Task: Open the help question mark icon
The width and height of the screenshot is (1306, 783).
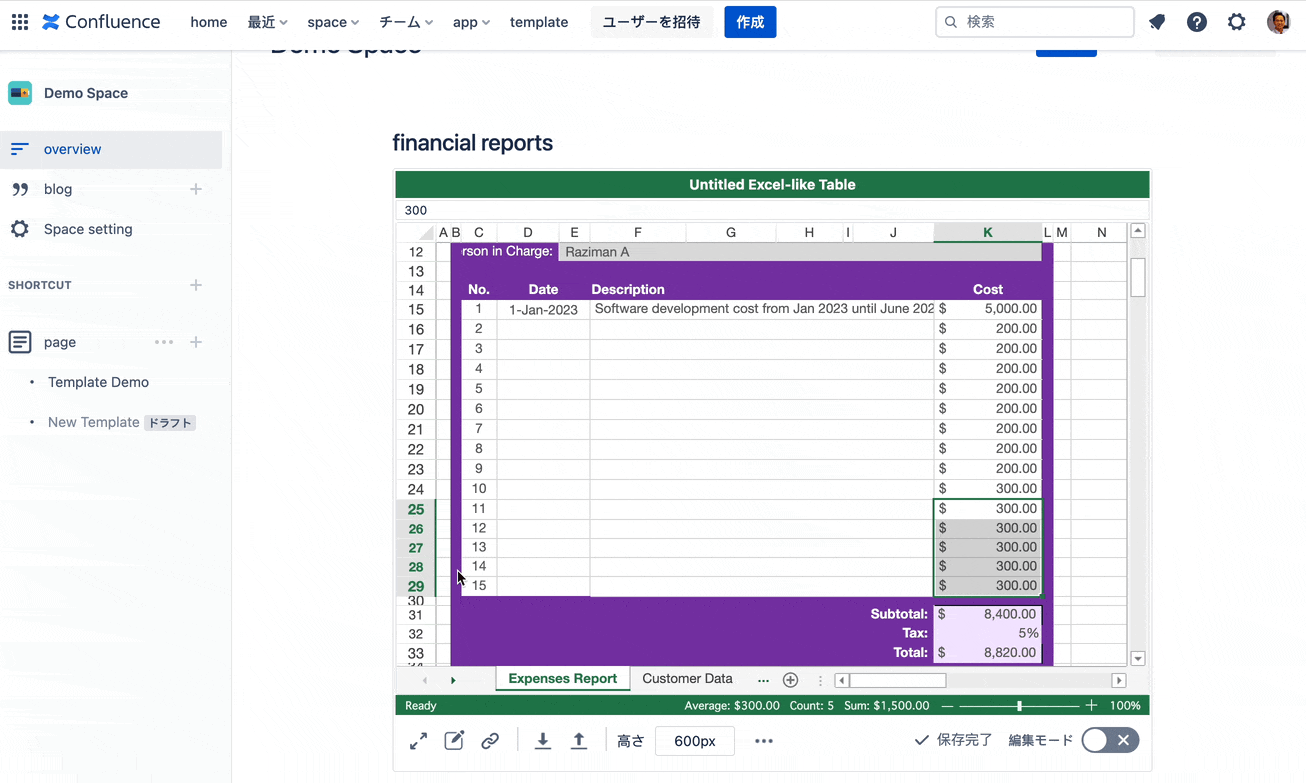Action: (1196, 21)
